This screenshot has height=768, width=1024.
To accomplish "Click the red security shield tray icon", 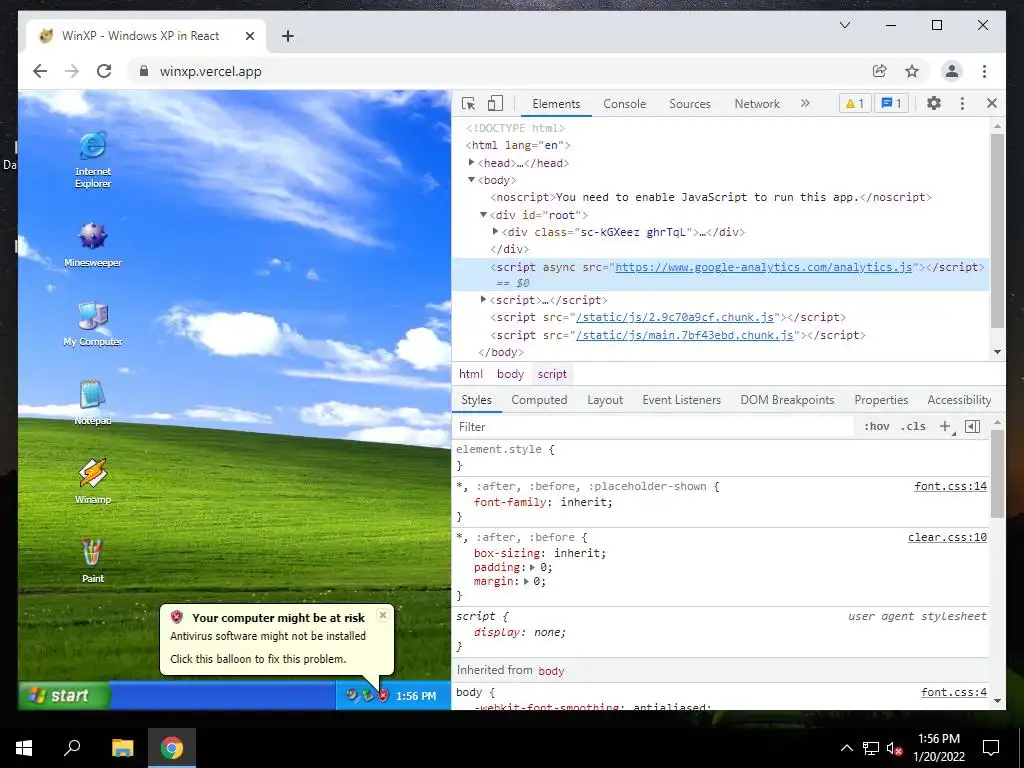I will [383, 696].
